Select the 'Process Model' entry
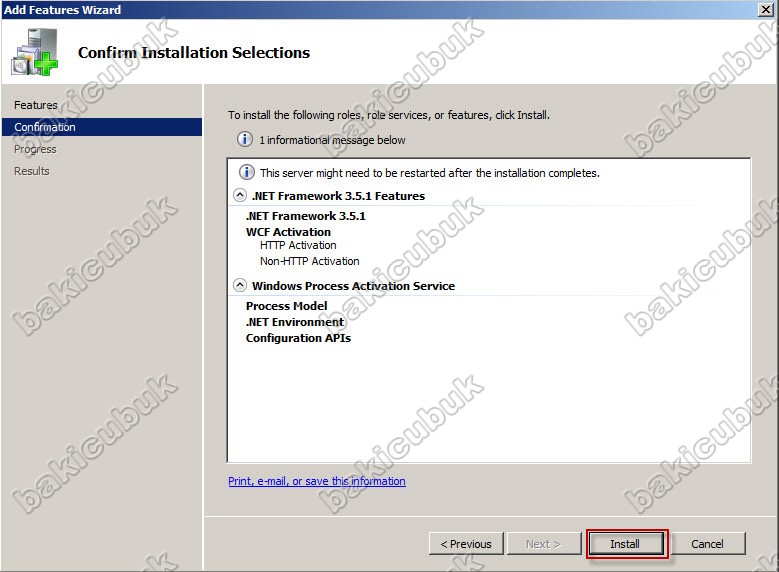Screen dimensions: 779x572 (287, 306)
